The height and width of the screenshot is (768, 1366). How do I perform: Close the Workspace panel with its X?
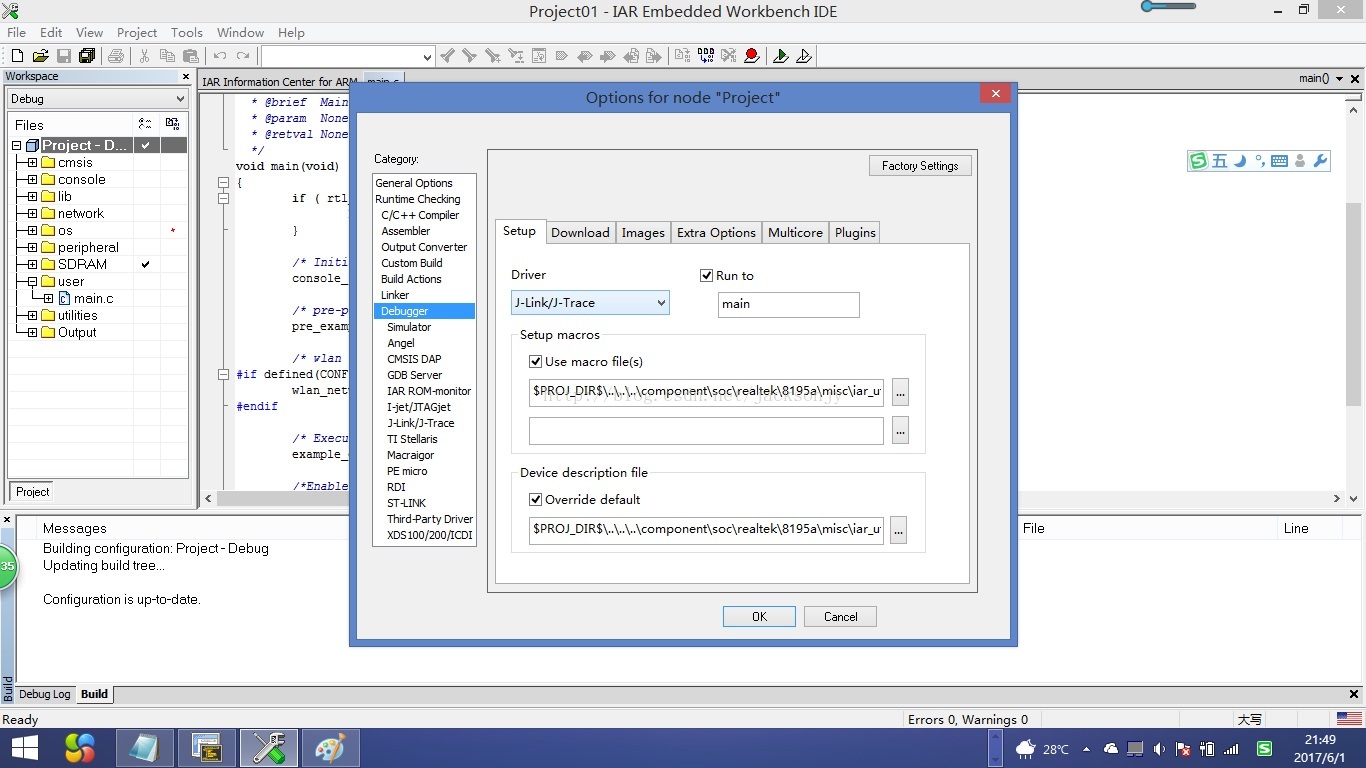tap(186, 77)
